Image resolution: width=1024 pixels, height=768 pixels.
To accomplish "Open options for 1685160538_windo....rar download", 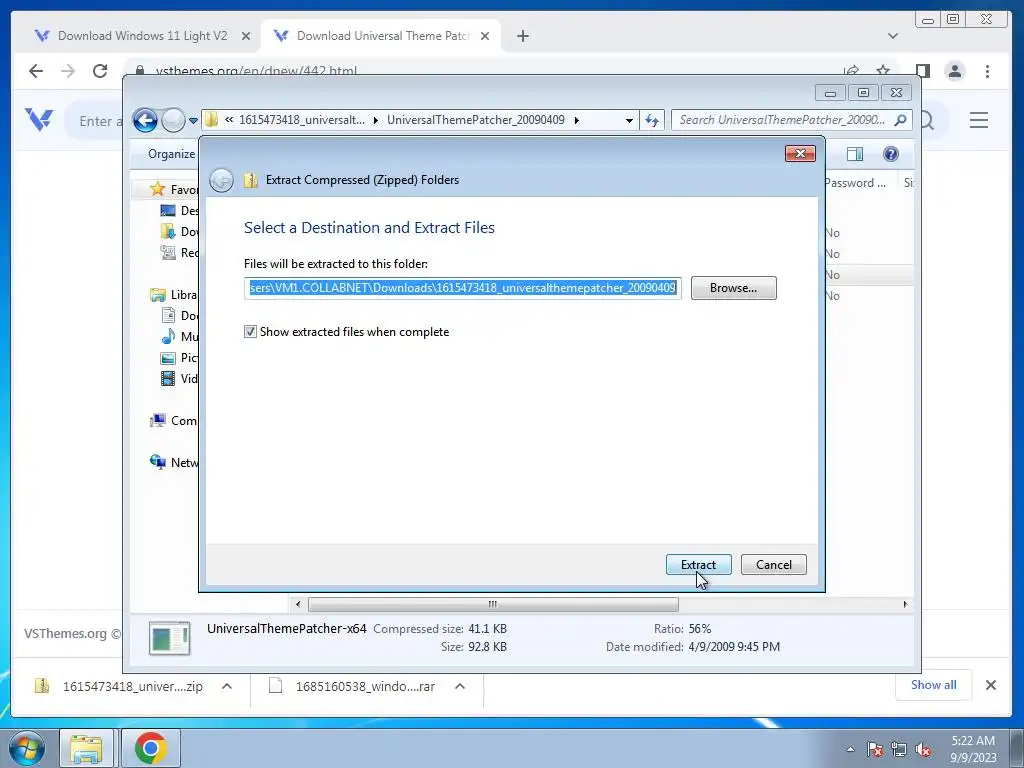I will click(x=460, y=686).
